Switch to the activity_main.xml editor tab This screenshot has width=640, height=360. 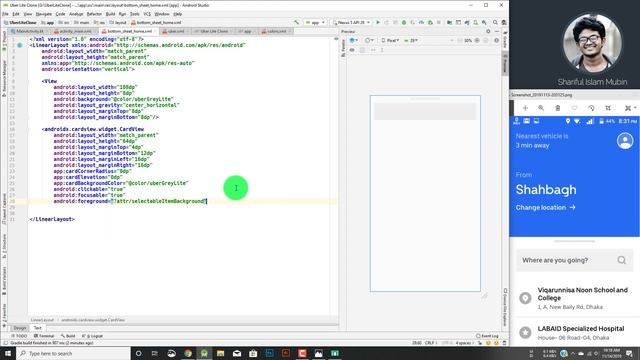tap(75, 31)
